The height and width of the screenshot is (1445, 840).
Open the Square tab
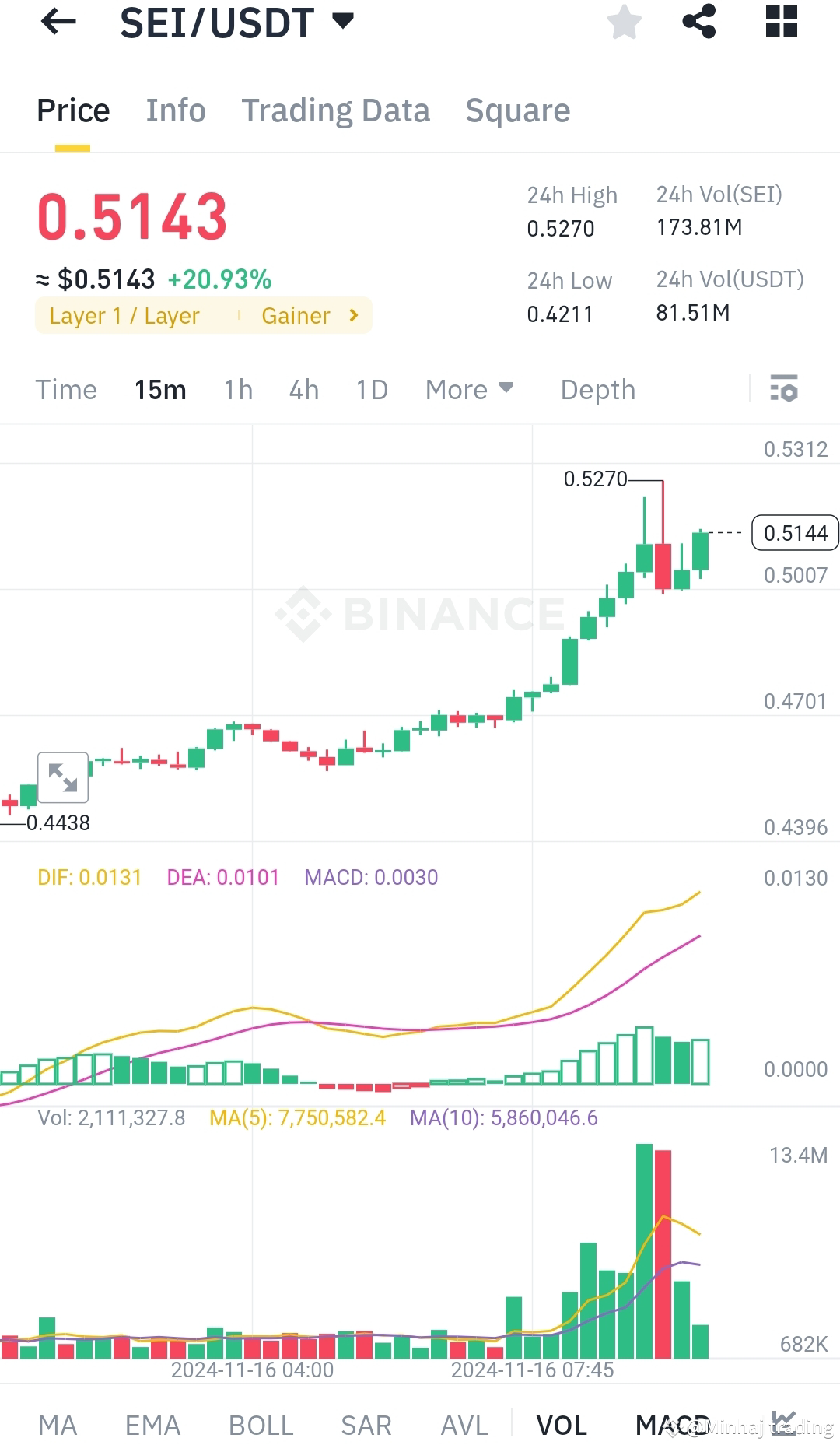click(x=517, y=110)
